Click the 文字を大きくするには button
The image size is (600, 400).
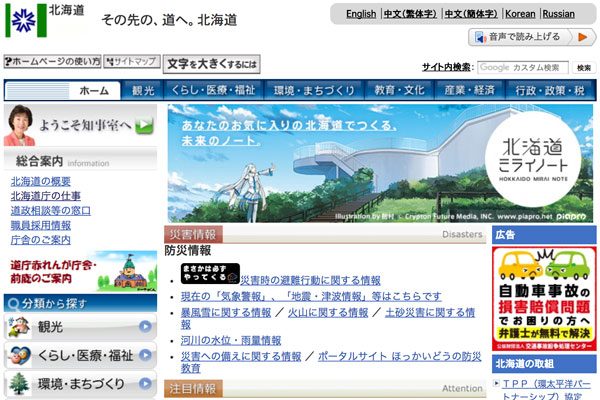(212, 64)
